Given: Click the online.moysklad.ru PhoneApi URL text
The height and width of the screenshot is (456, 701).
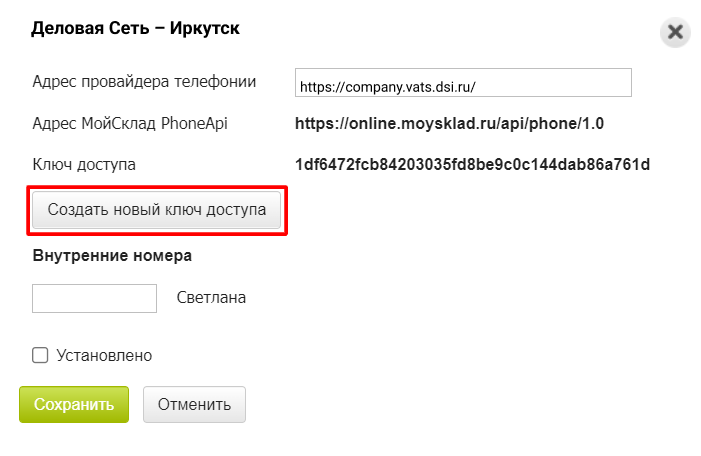Looking at the screenshot, I should click(449, 123).
